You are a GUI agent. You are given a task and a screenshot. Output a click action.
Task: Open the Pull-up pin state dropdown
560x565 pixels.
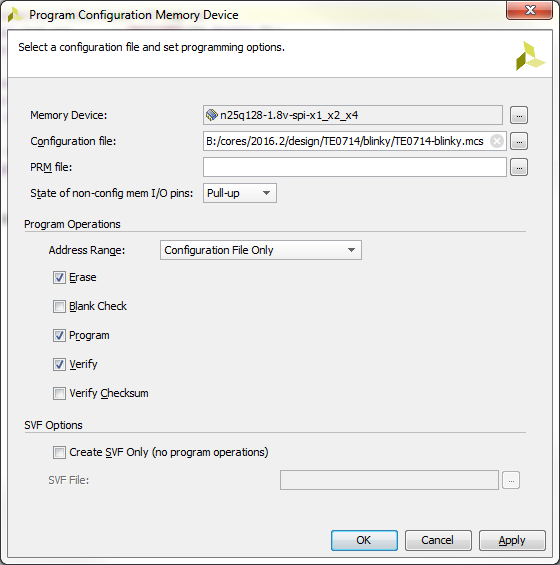(240, 193)
